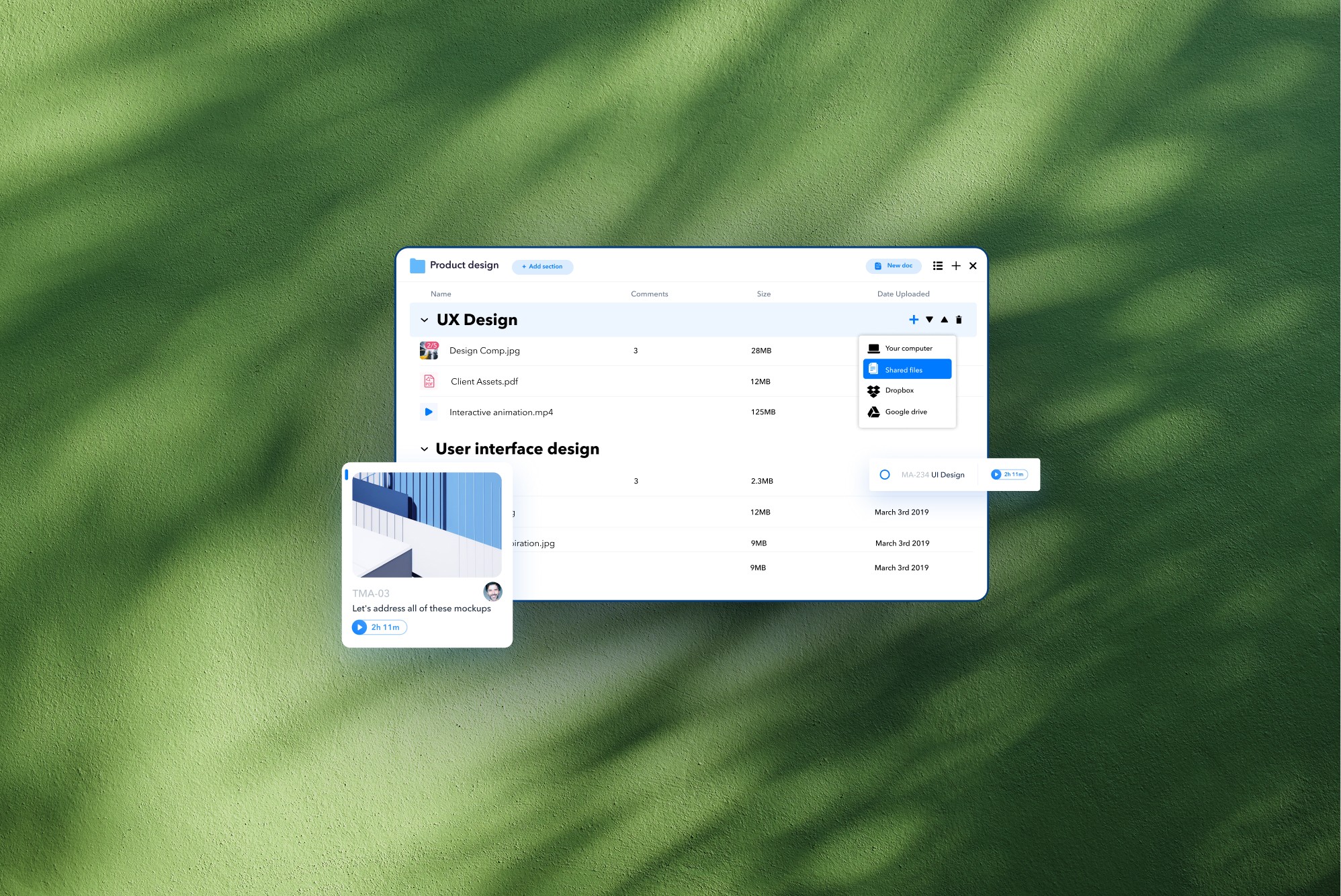Collapse the User interface design section
Viewport: 1341px width, 896px height.
[424, 449]
